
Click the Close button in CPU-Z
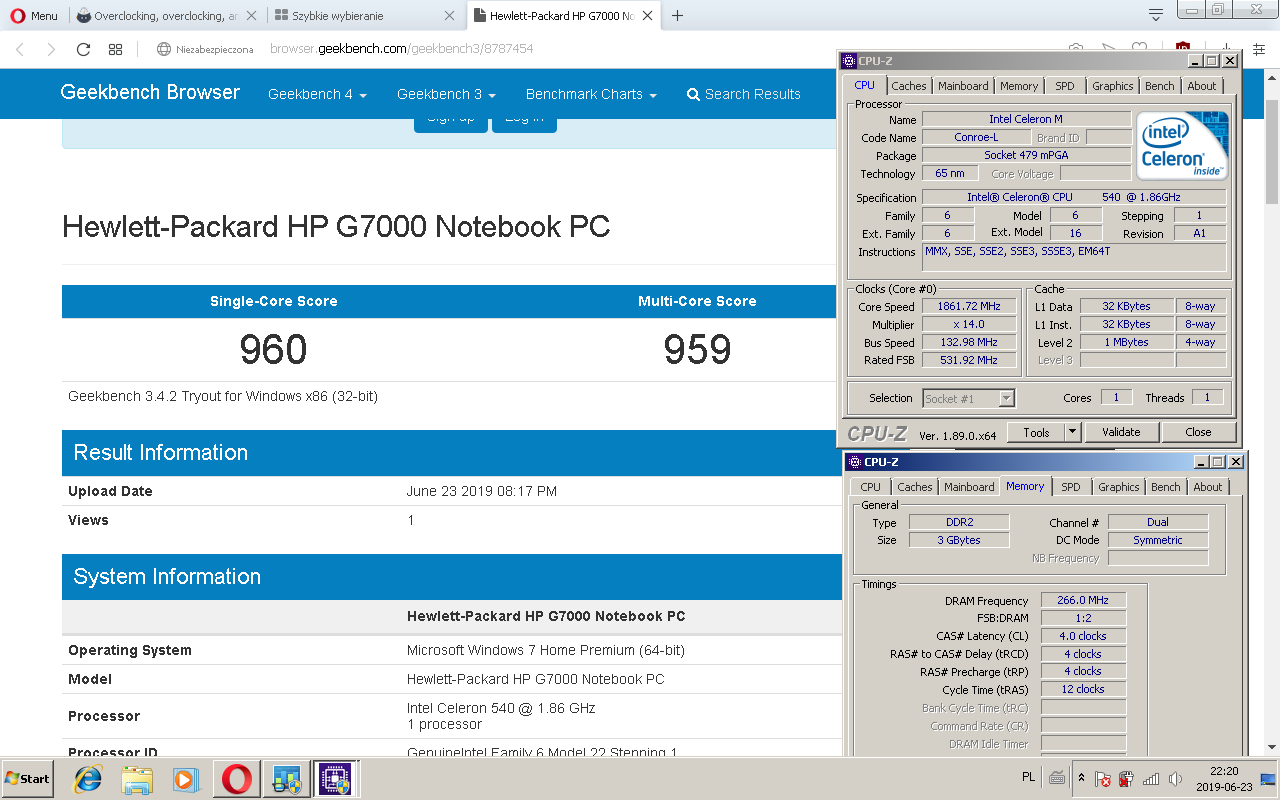[x=1198, y=432]
